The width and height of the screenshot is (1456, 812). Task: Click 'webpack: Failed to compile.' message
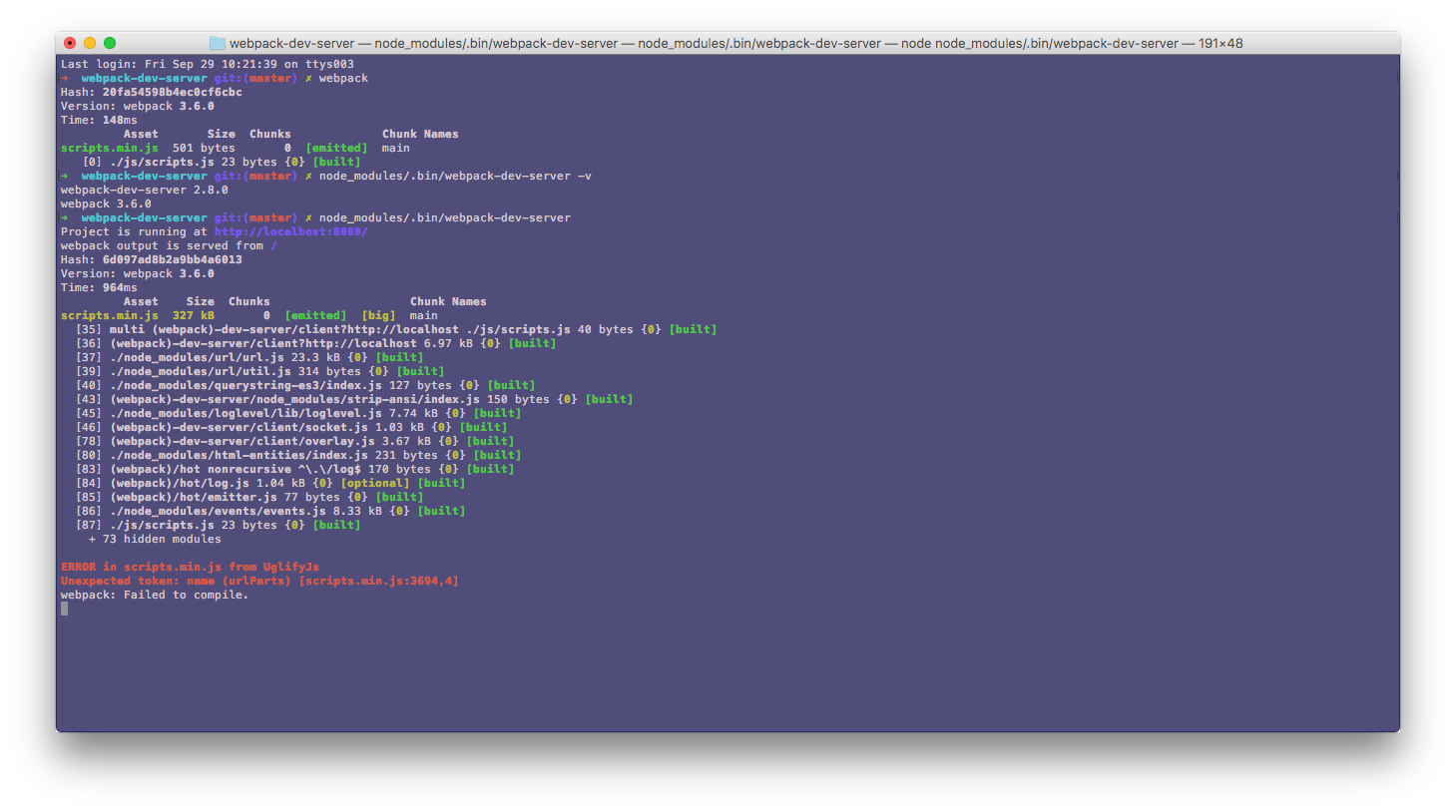pyautogui.click(x=155, y=595)
